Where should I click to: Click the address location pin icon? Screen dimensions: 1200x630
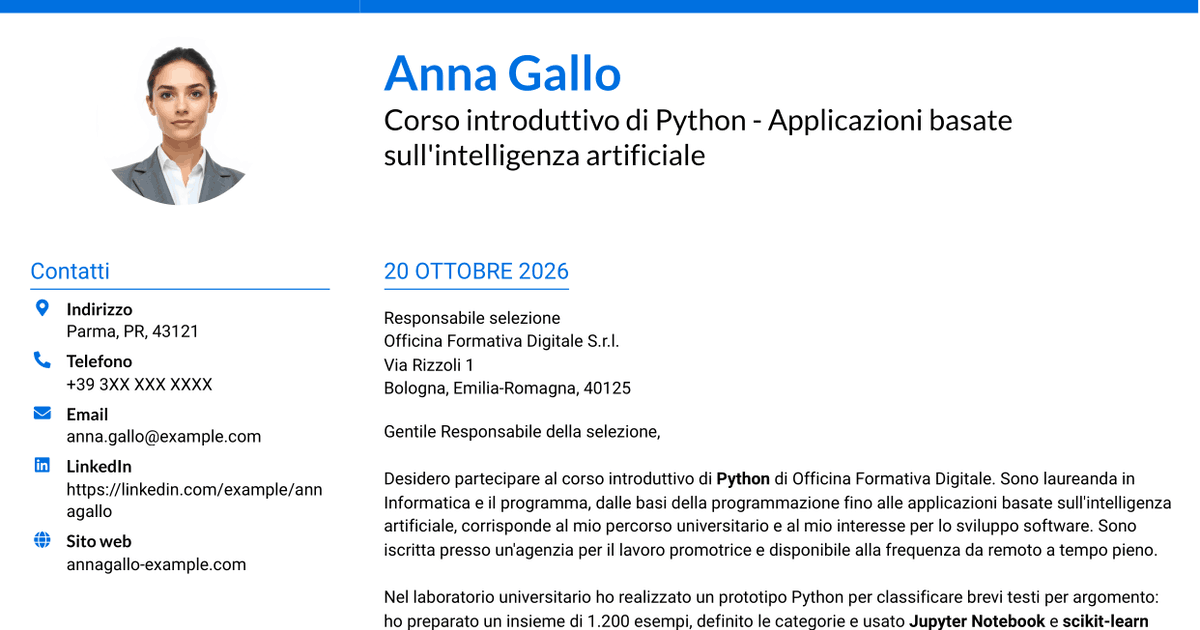pyautogui.click(x=42, y=308)
